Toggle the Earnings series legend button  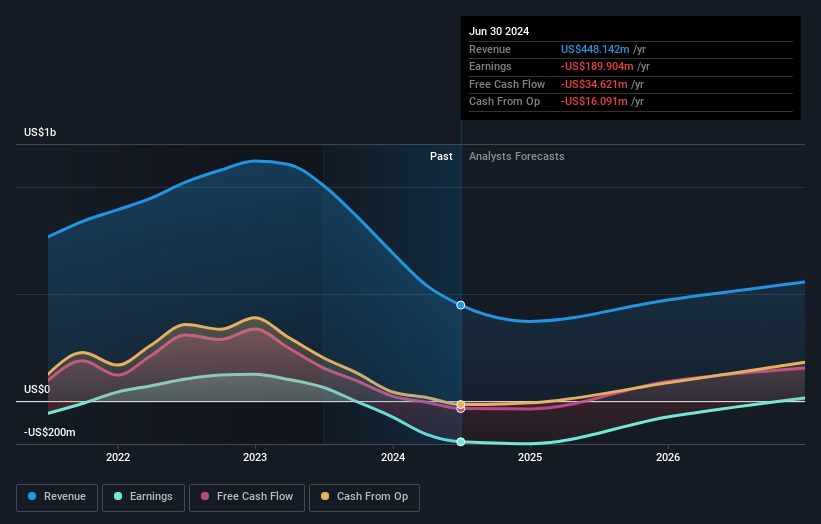pyautogui.click(x=143, y=497)
